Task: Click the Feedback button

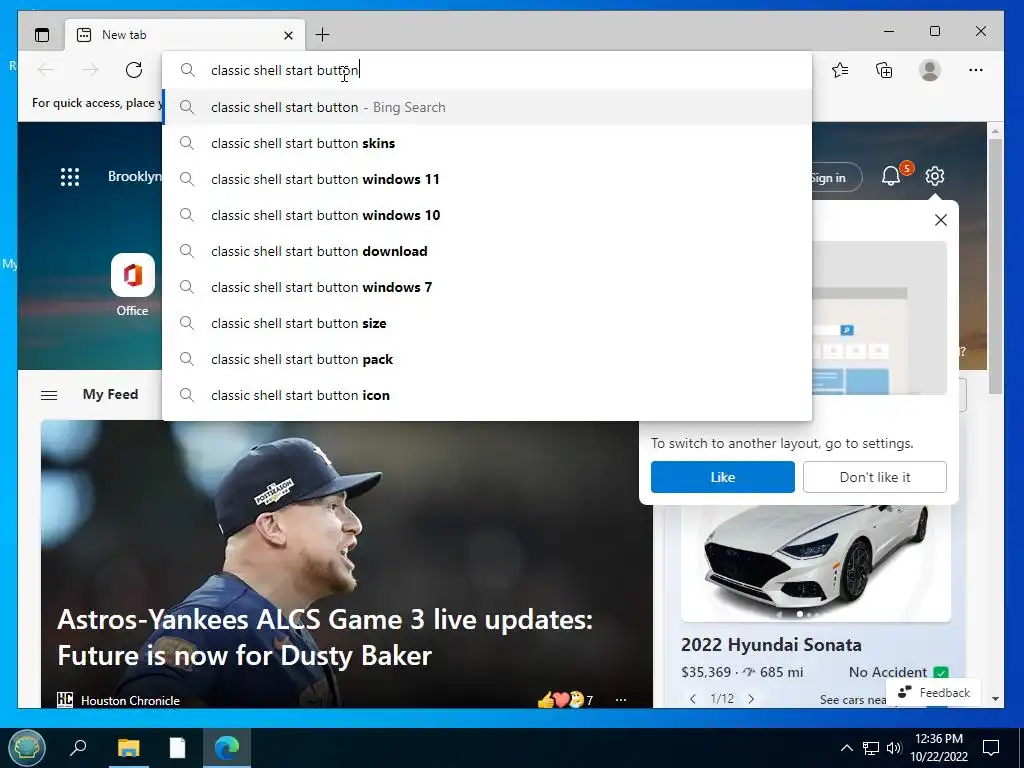Action: point(934,692)
